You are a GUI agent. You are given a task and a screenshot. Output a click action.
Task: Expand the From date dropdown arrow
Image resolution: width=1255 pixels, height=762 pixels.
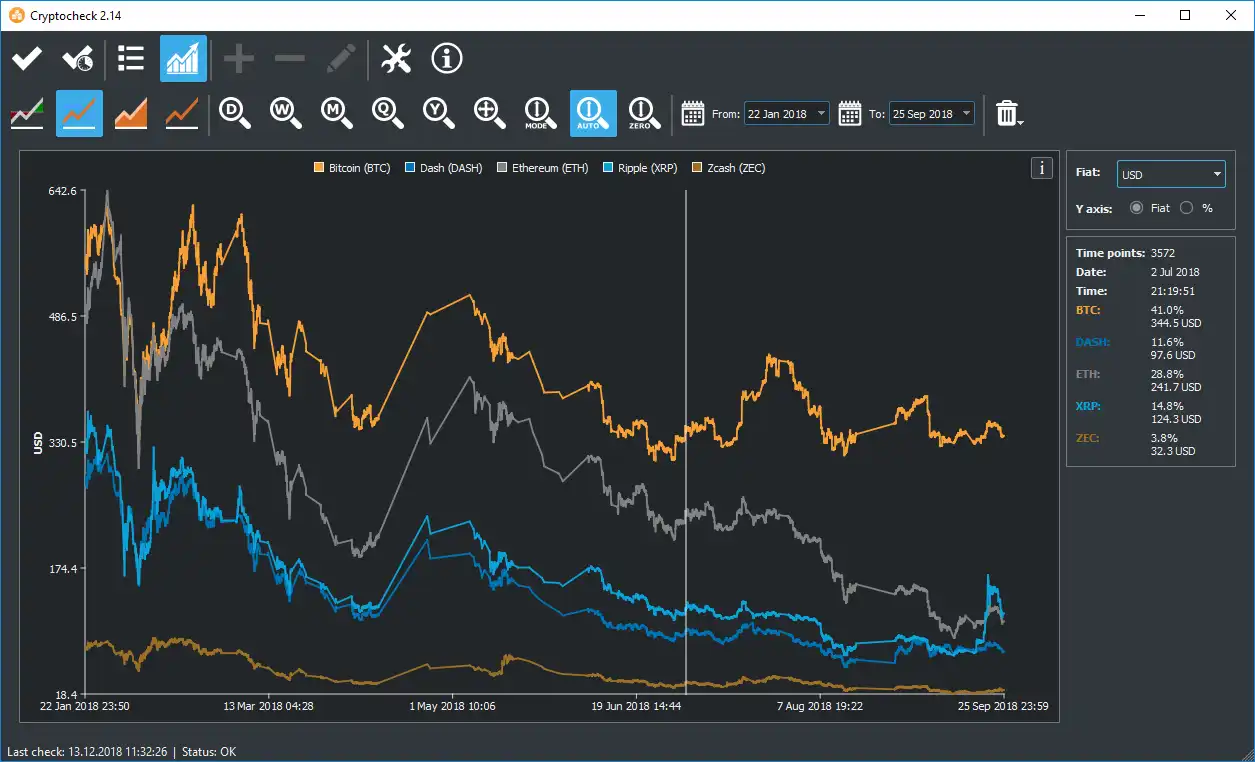pos(820,113)
